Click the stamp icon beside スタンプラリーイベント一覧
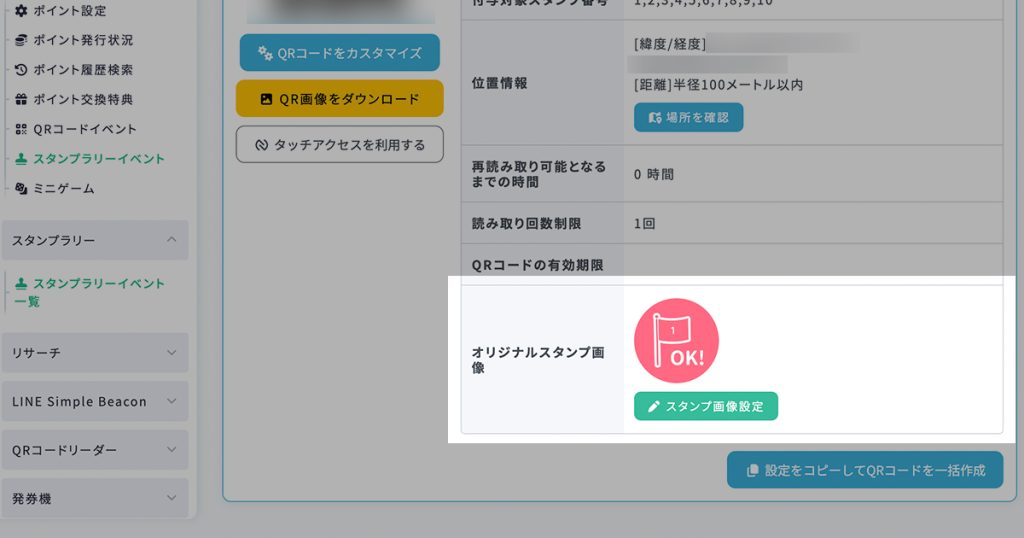 tap(21, 284)
